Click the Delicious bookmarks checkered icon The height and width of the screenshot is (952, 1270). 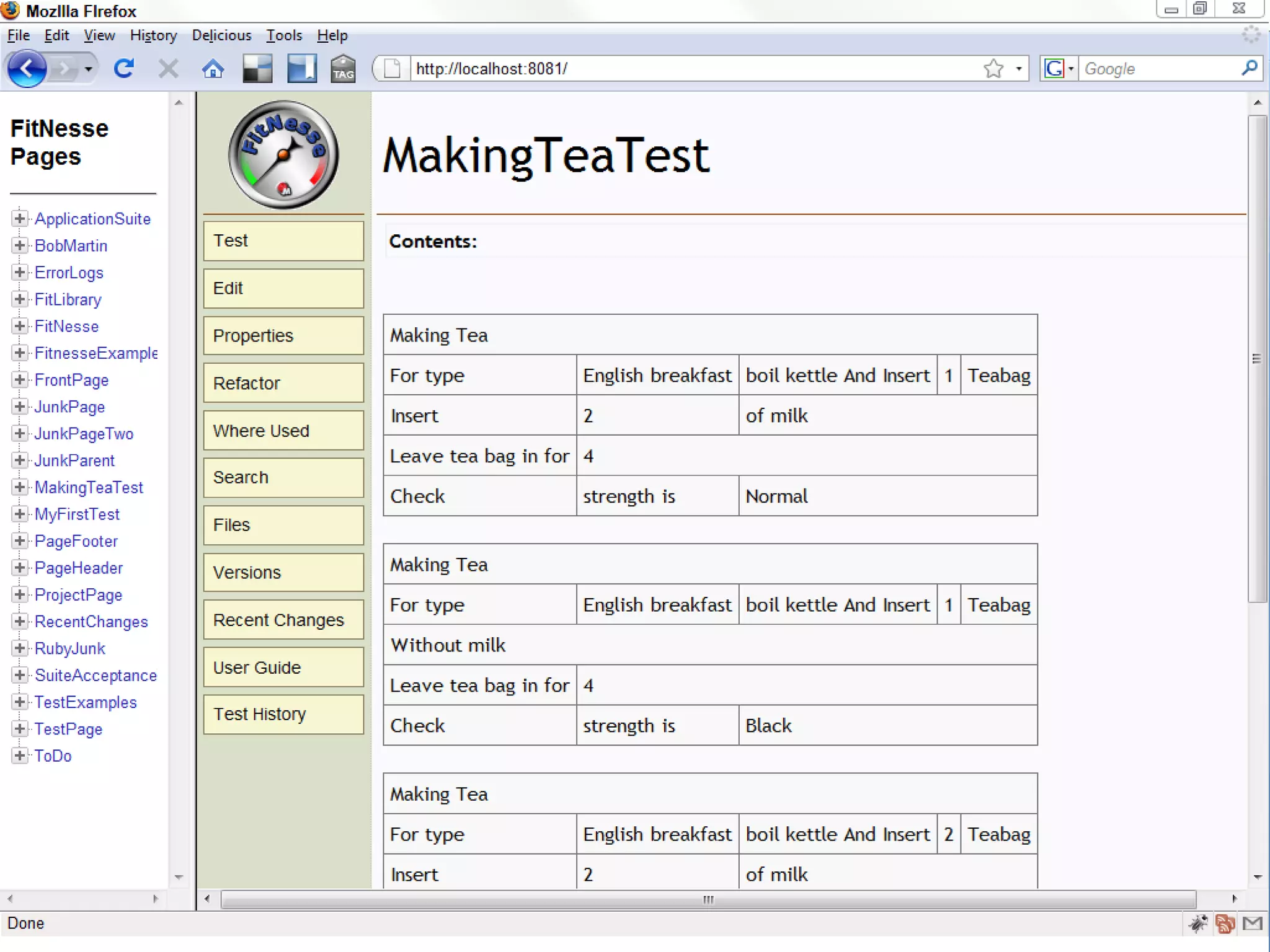(257, 68)
